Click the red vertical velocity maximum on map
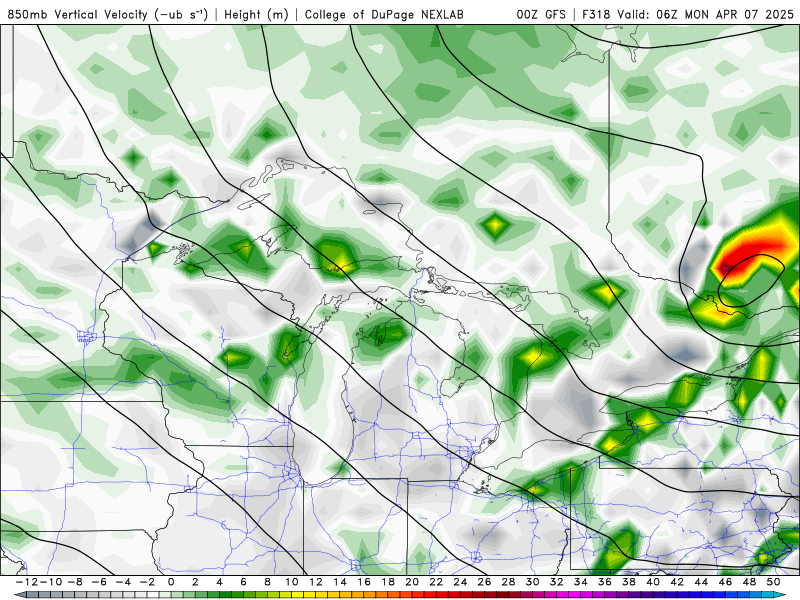The width and height of the screenshot is (800, 600). [x=750, y=254]
